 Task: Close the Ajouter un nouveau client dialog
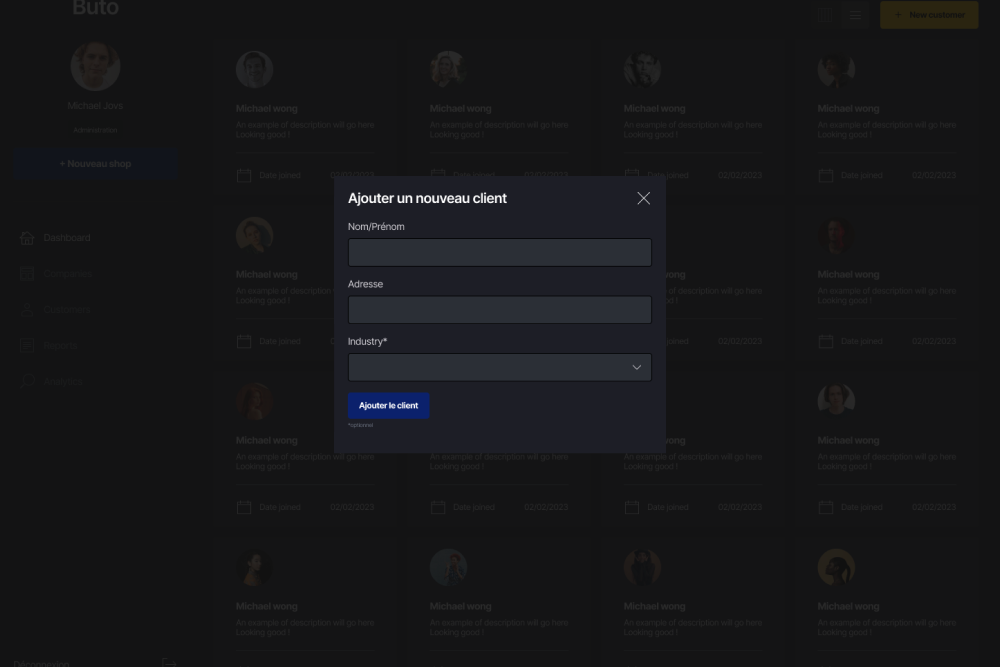tap(643, 198)
